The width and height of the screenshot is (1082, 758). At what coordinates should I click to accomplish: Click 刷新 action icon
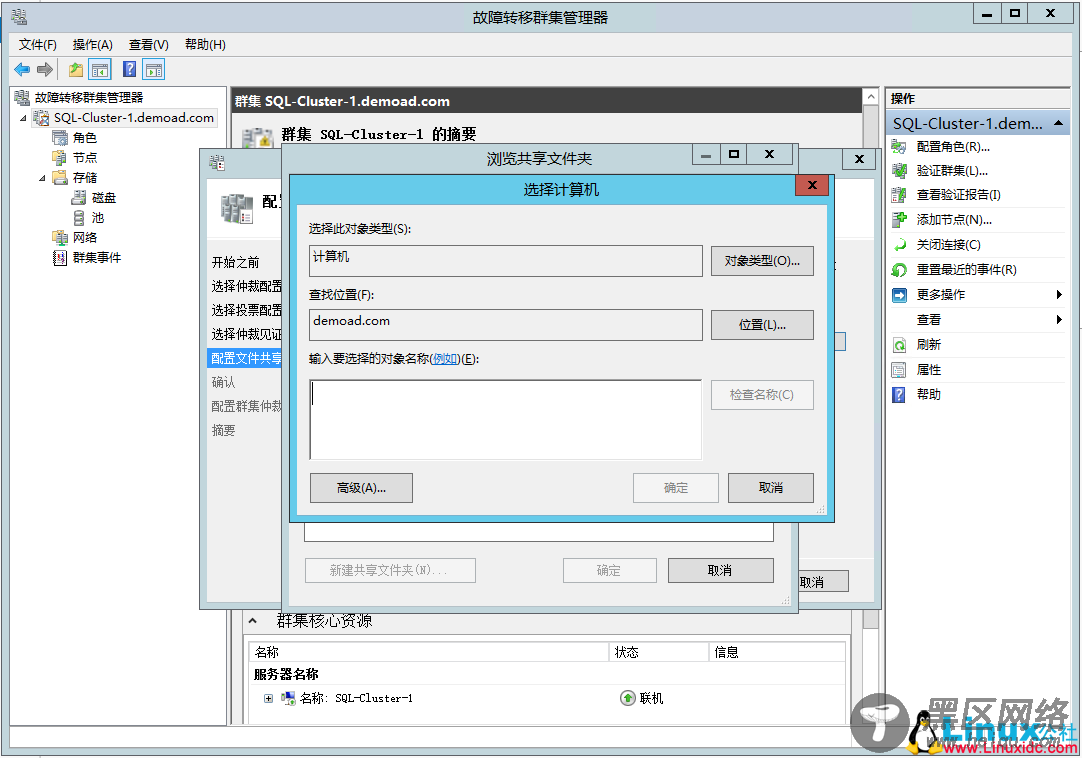pos(899,345)
